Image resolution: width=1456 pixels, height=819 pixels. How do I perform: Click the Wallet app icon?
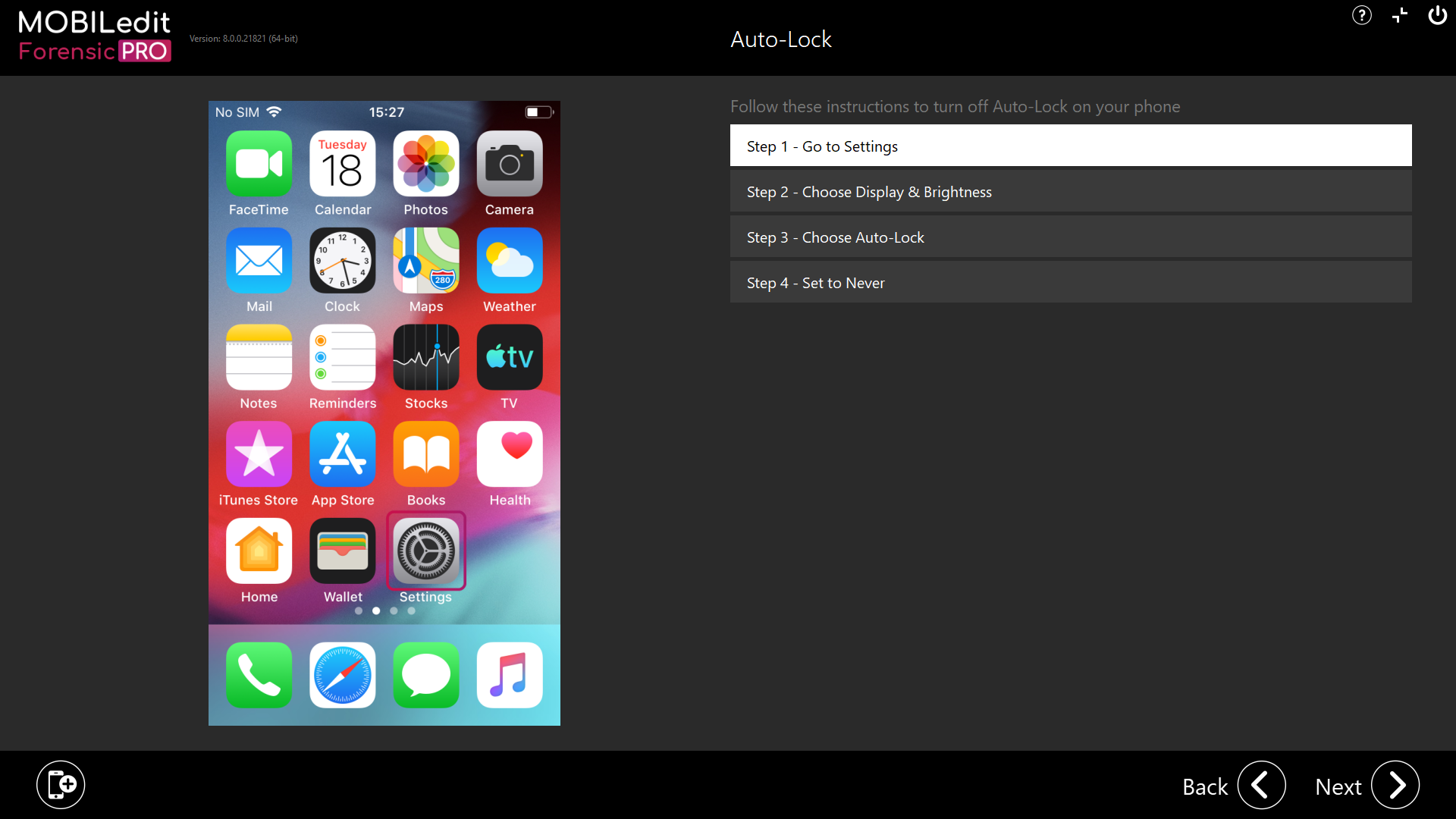click(x=343, y=551)
